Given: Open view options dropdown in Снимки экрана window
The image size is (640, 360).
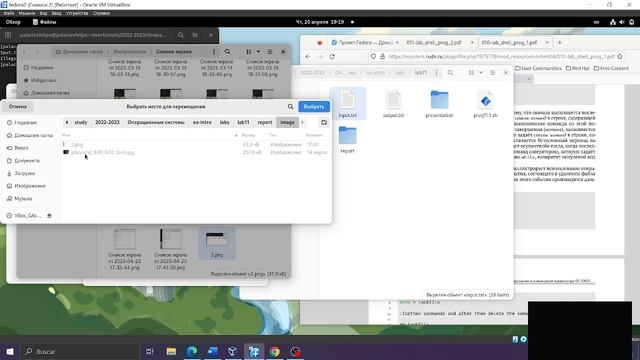Looking at the screenshot, I should click(x=258, y=52).
